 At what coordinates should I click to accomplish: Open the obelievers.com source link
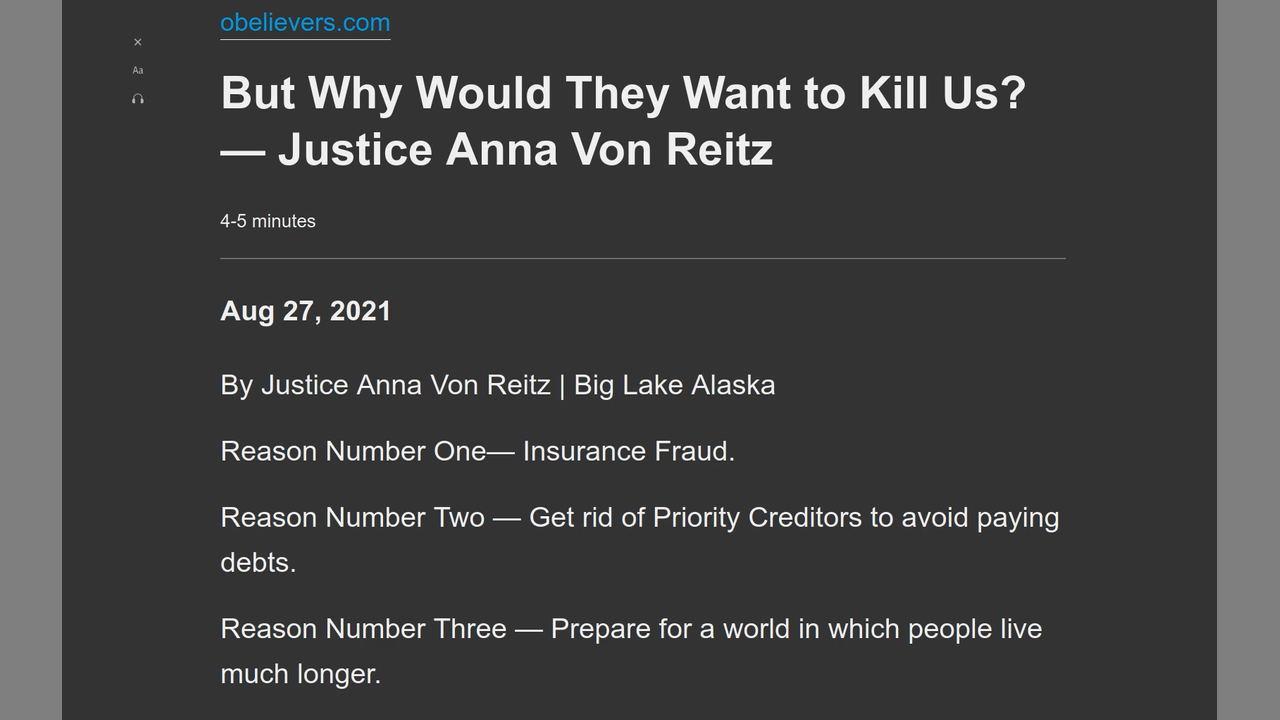click(x=305, y=23)
